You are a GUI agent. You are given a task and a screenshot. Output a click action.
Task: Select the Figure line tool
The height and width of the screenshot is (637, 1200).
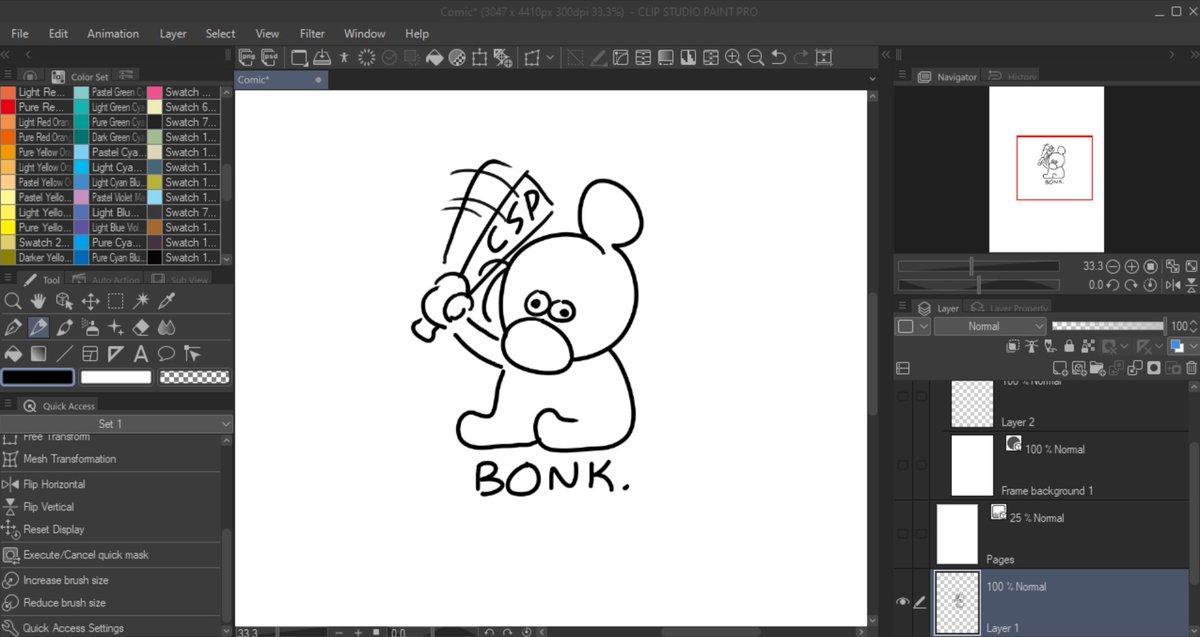click(65, 353)
